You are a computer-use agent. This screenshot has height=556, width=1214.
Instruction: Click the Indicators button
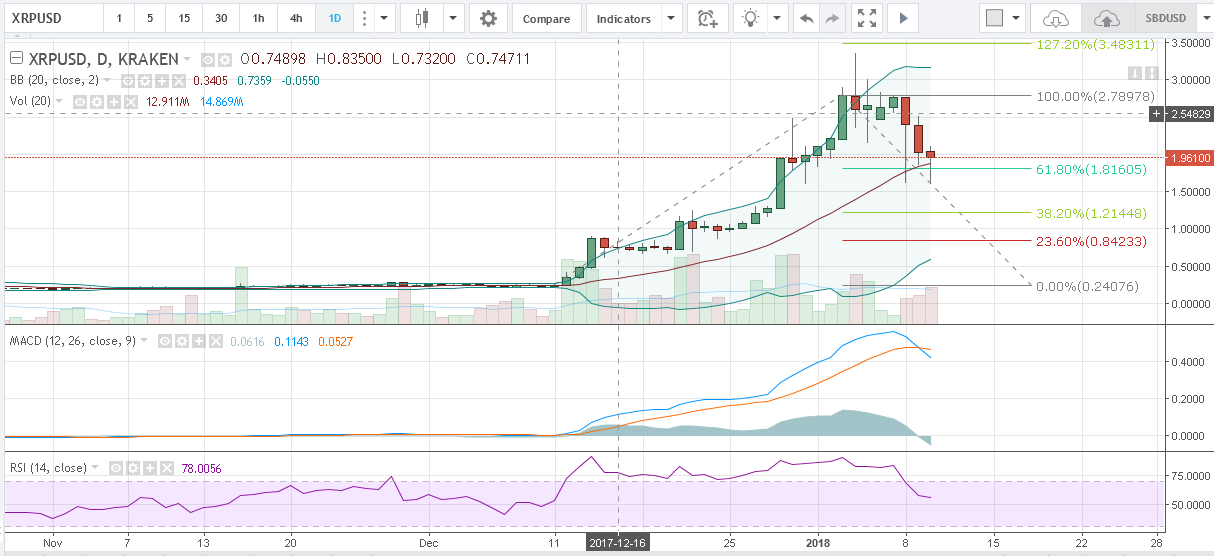[623, 18]
